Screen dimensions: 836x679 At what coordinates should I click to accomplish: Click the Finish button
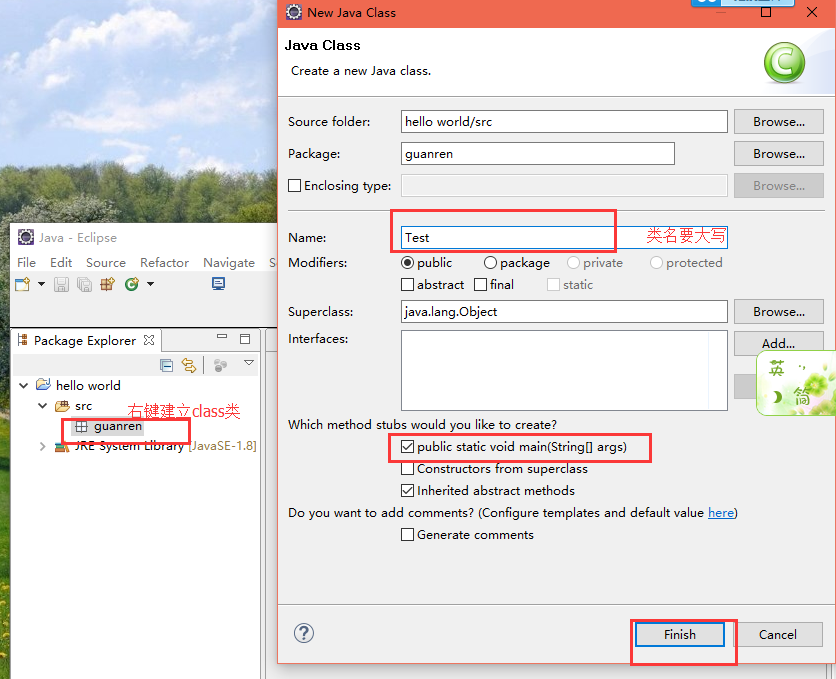click(680, 634)
